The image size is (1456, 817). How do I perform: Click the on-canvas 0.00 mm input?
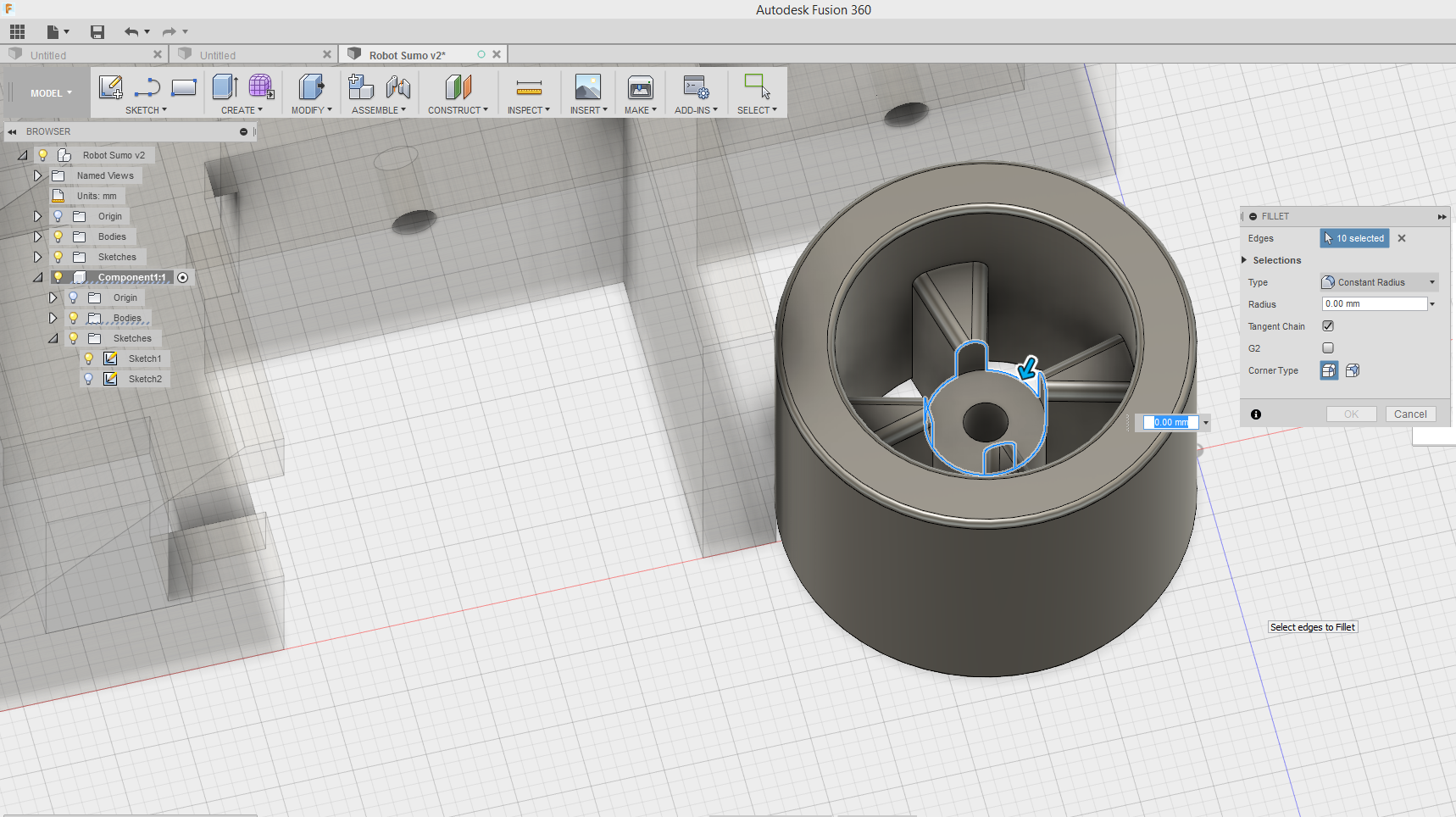point(1170,422)
